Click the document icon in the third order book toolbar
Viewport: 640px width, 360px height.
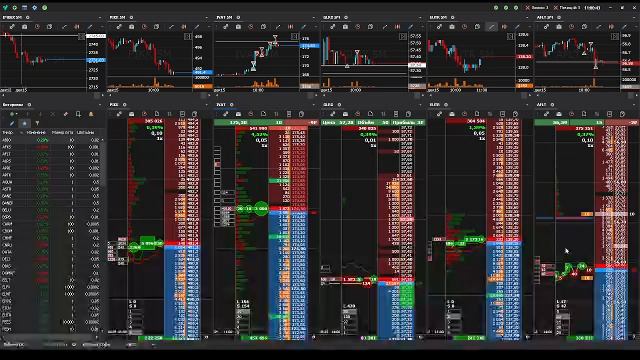point(264,114)
